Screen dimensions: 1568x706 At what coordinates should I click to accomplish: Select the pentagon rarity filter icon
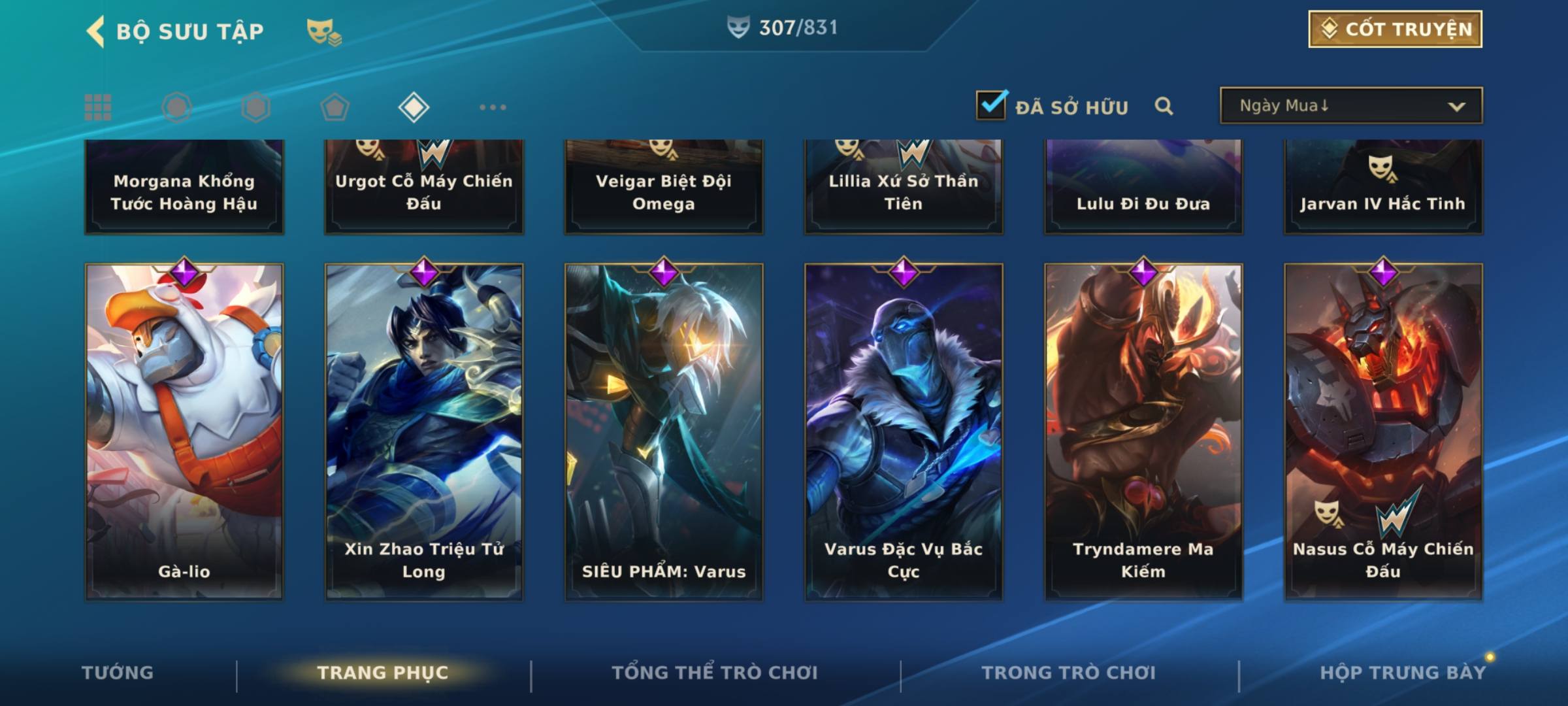[x=335, y=107]
